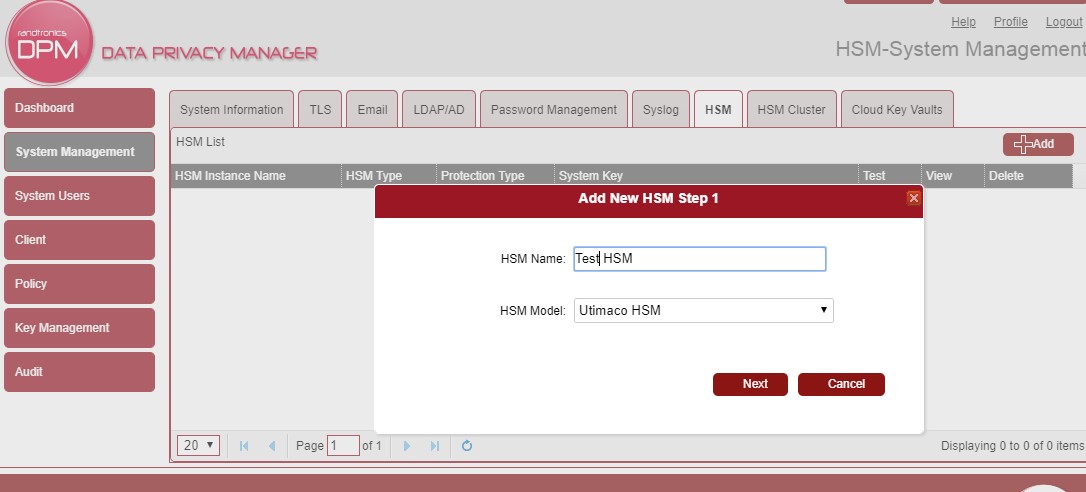Click the Add HSM button
Image resolution: width=1086 pixels, height=492 pixels.
coord(1038,144)
